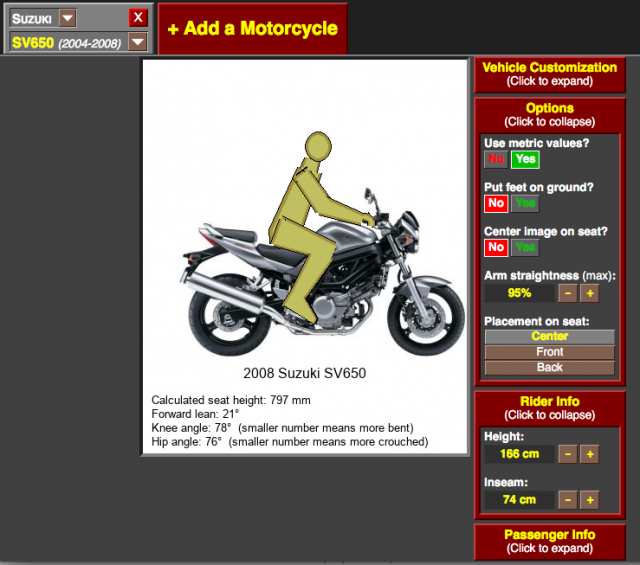The width and height of the screenshot is (640, 565).
Task: Remove the Suzuki motorcycle with red X
Action: point(138,17)
